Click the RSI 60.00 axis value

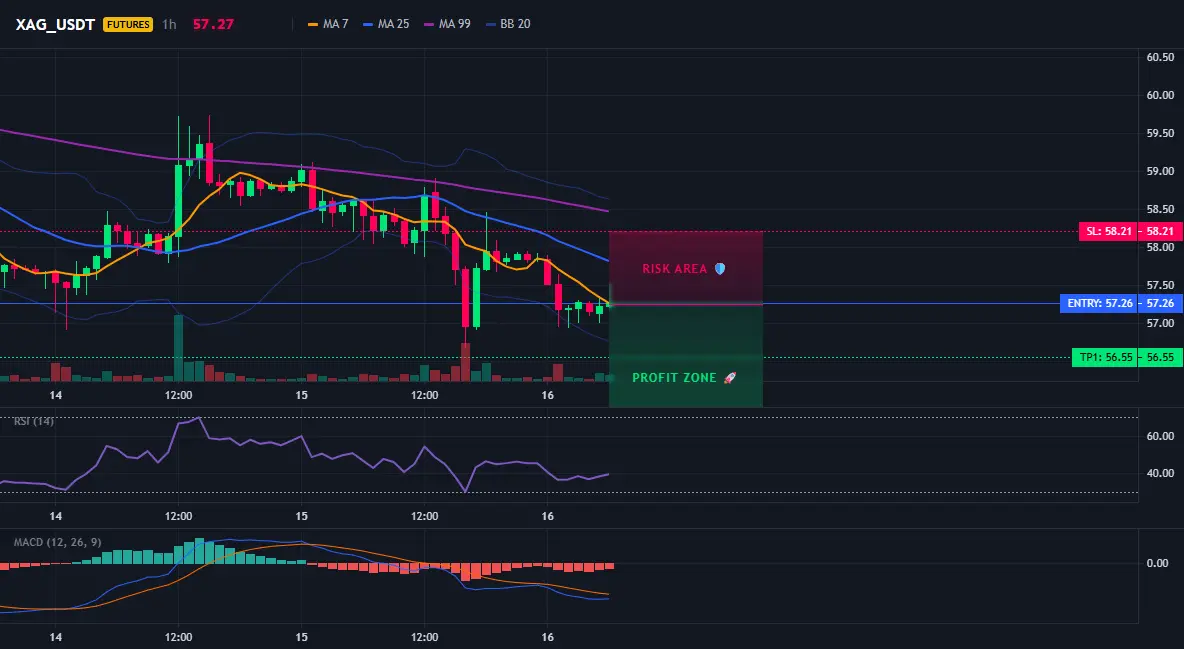pos(1160,436)
